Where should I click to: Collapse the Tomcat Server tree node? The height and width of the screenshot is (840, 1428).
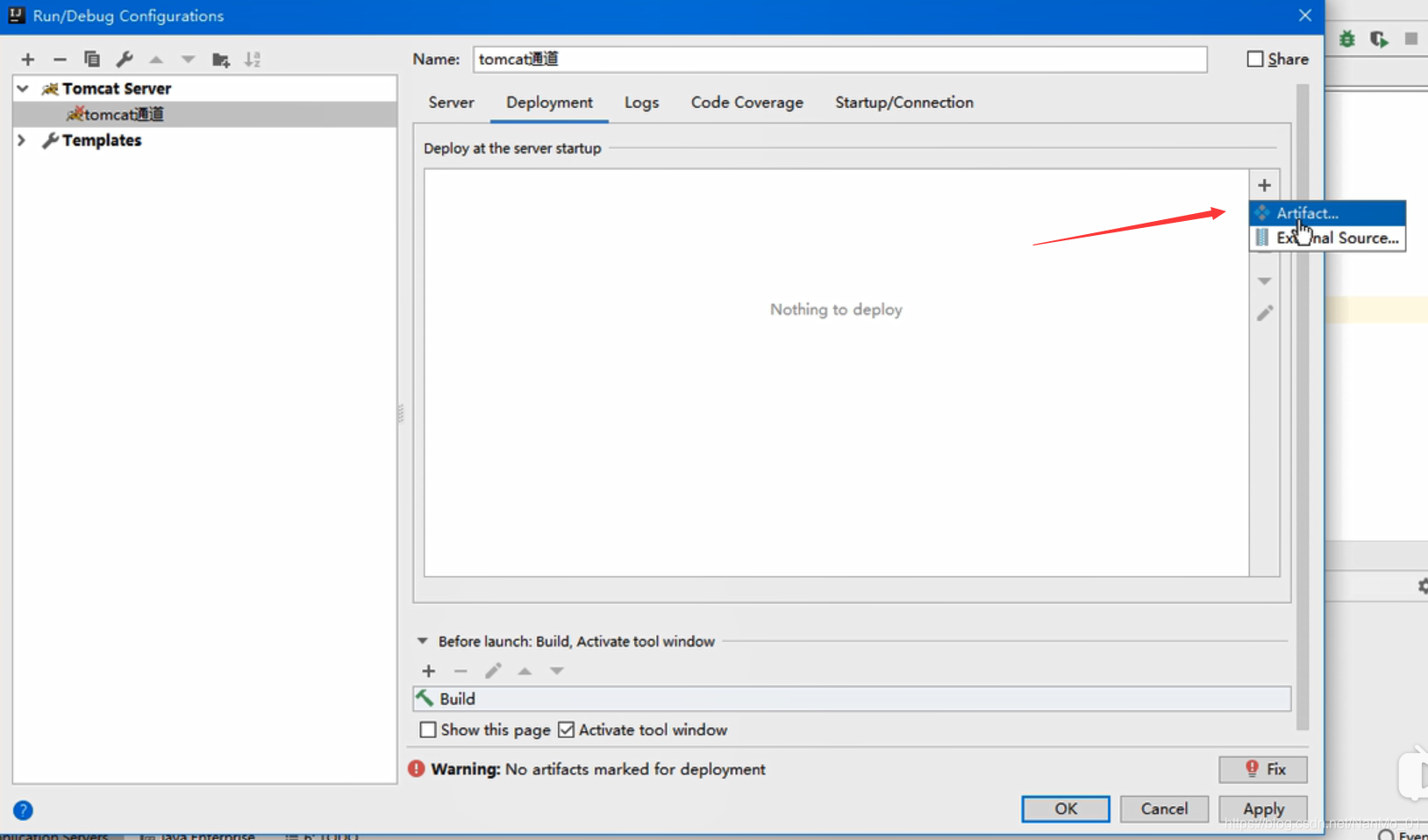[x=24, y=89]
